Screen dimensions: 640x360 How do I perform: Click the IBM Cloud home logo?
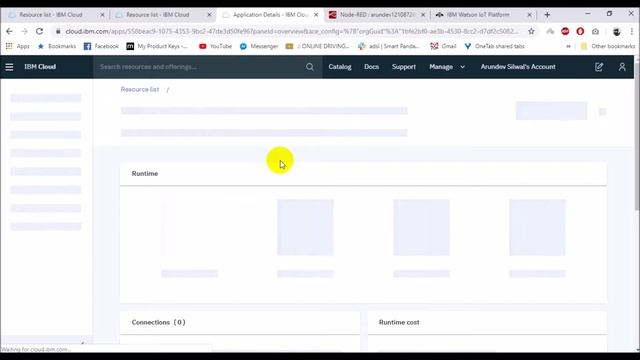(x=40, y=67)
